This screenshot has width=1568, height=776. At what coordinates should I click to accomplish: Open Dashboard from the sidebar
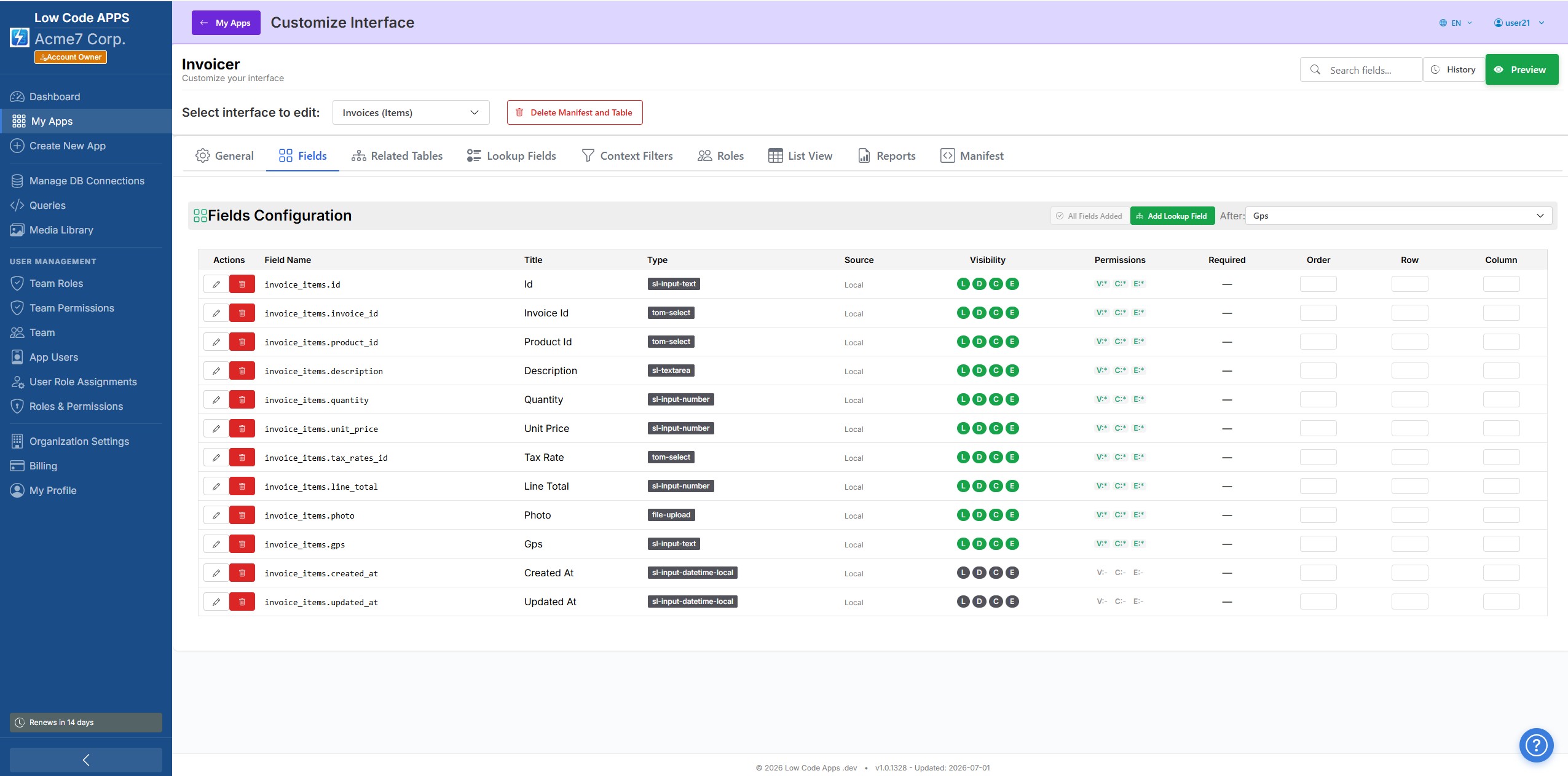(x=86, y=96)
